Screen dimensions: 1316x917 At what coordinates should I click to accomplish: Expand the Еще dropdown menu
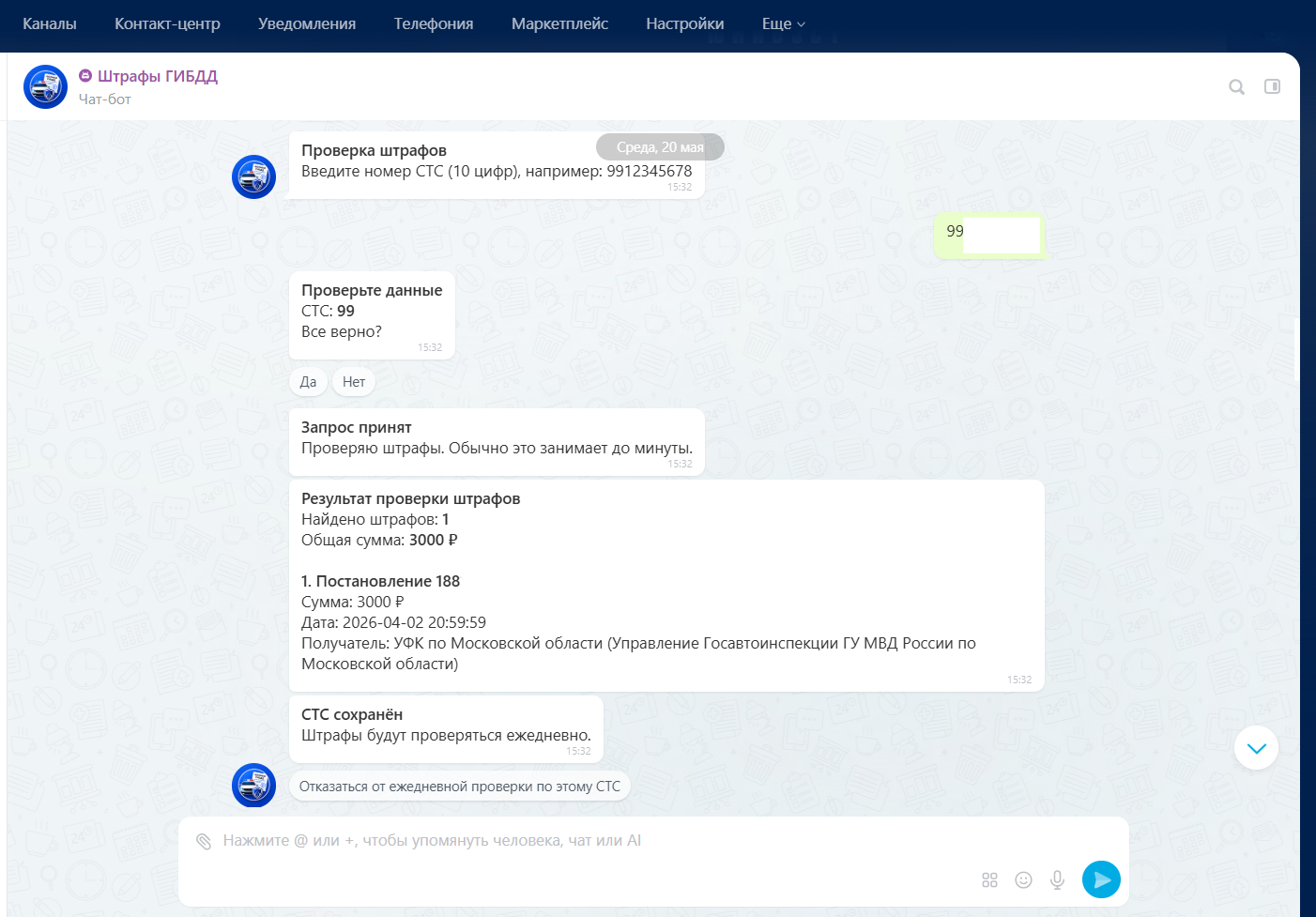coord(784,23)
